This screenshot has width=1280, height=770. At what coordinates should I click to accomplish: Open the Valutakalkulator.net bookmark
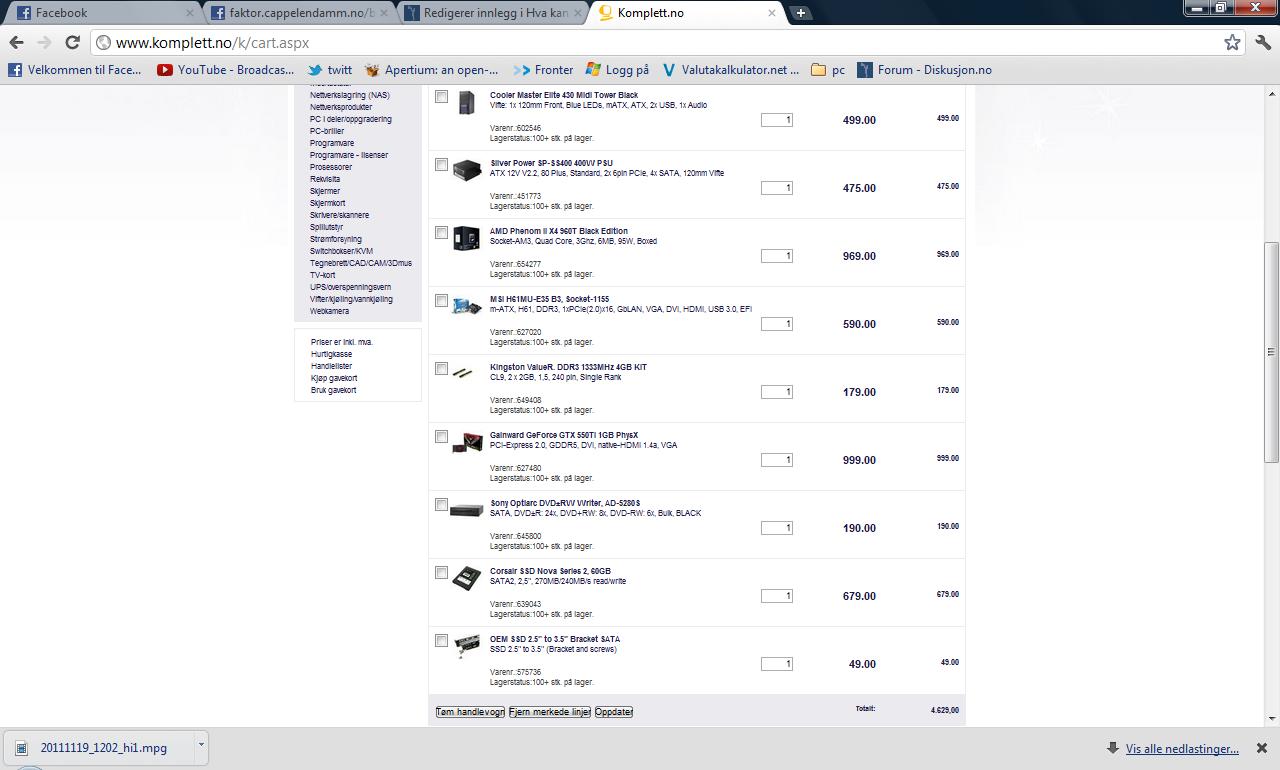pos(730,70)
